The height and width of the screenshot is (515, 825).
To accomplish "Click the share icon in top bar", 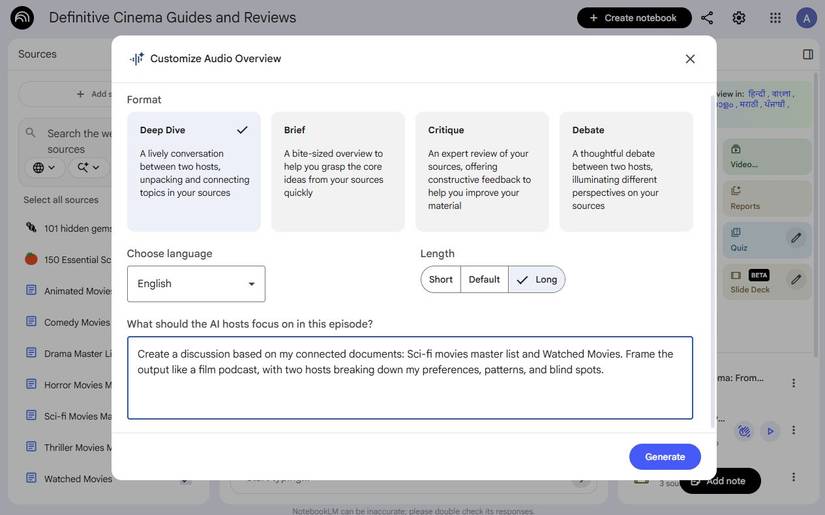I will pos(707,18).
